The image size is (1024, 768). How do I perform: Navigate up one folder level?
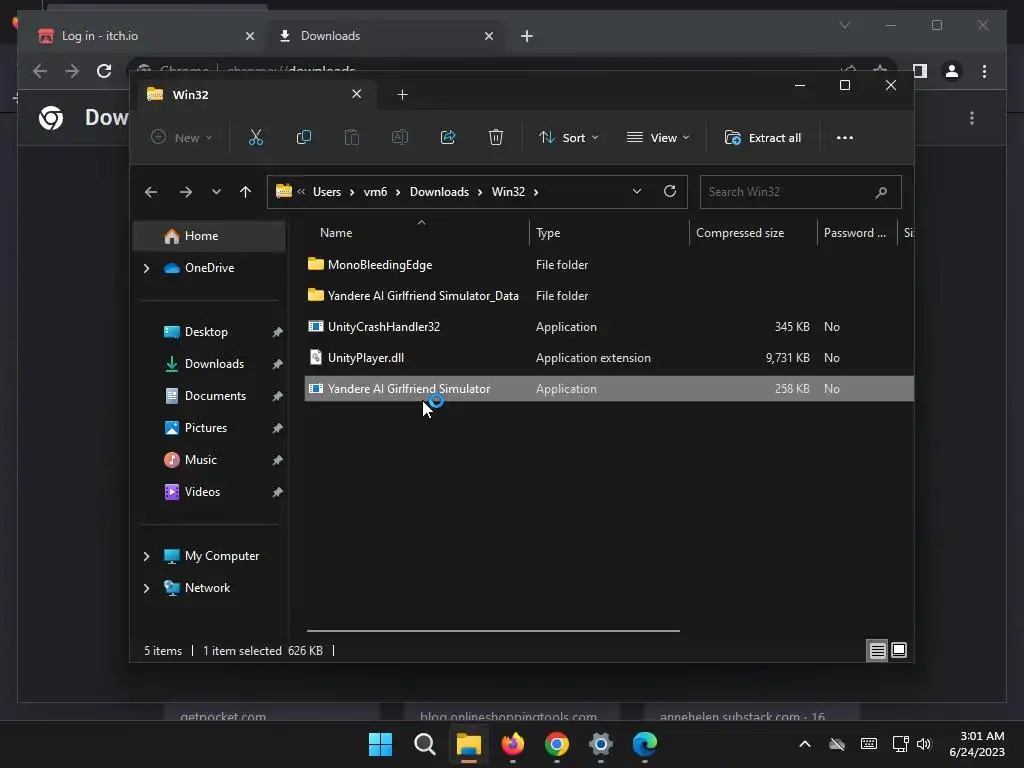tap(246, 192)
